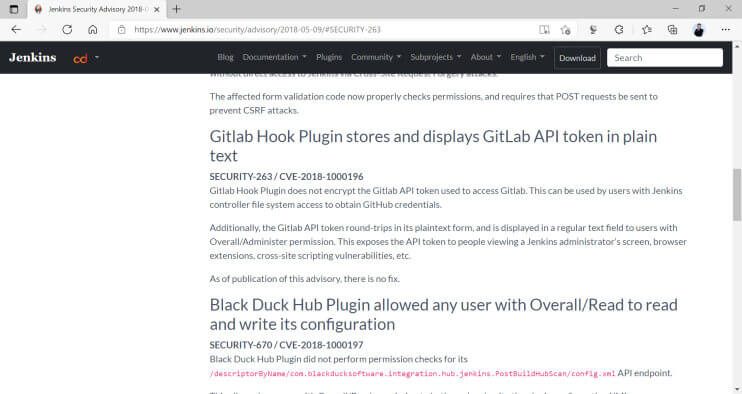This screenshot has height=394, width=742.
Task: Add this page to favorites star icon
Action: point(565,30)
